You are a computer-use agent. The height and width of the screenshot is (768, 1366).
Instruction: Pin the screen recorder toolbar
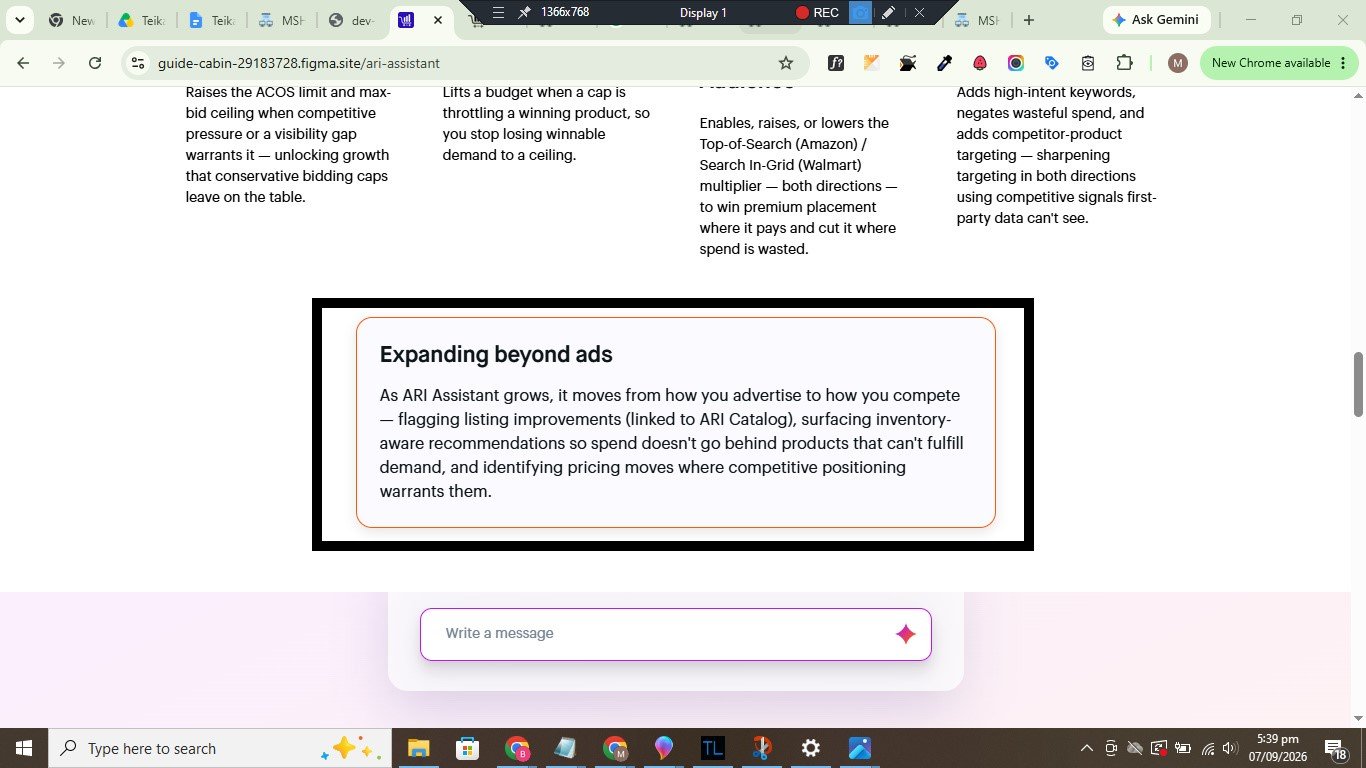(x=525, y=13)
